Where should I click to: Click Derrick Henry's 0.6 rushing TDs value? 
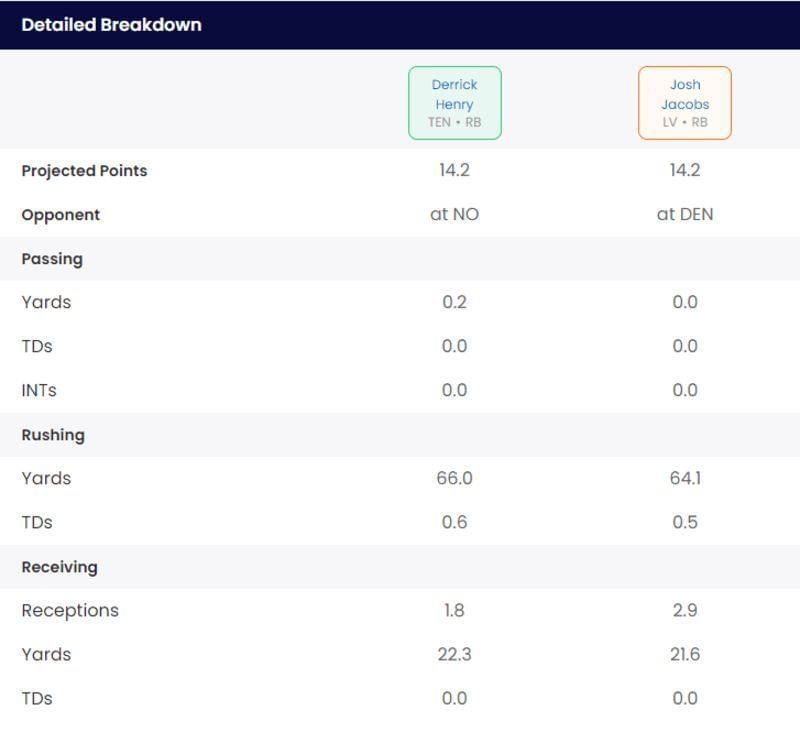[454, 523]
